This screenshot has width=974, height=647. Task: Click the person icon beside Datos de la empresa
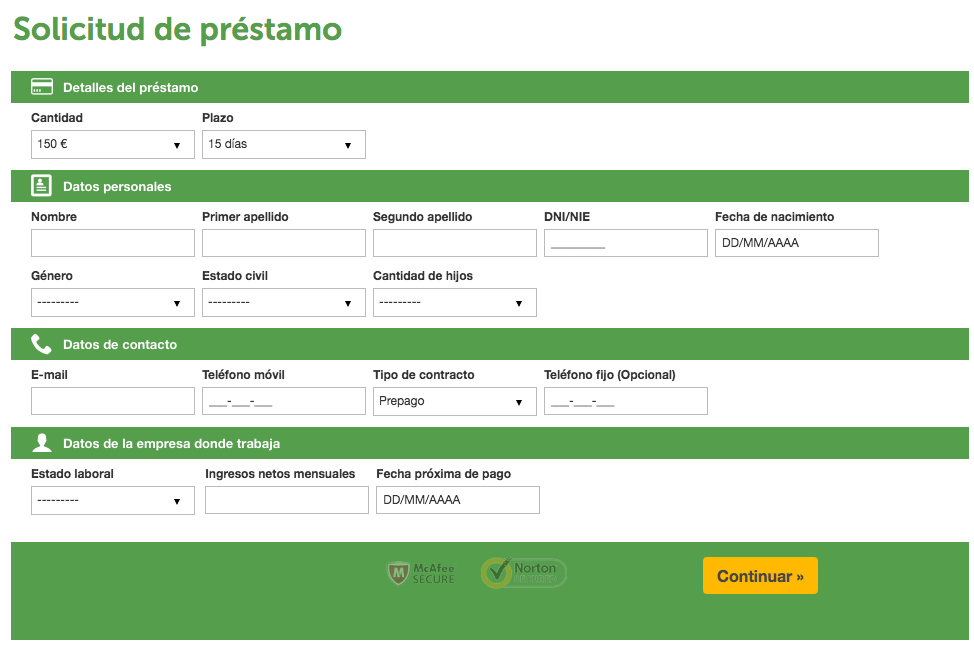(42, 443)
